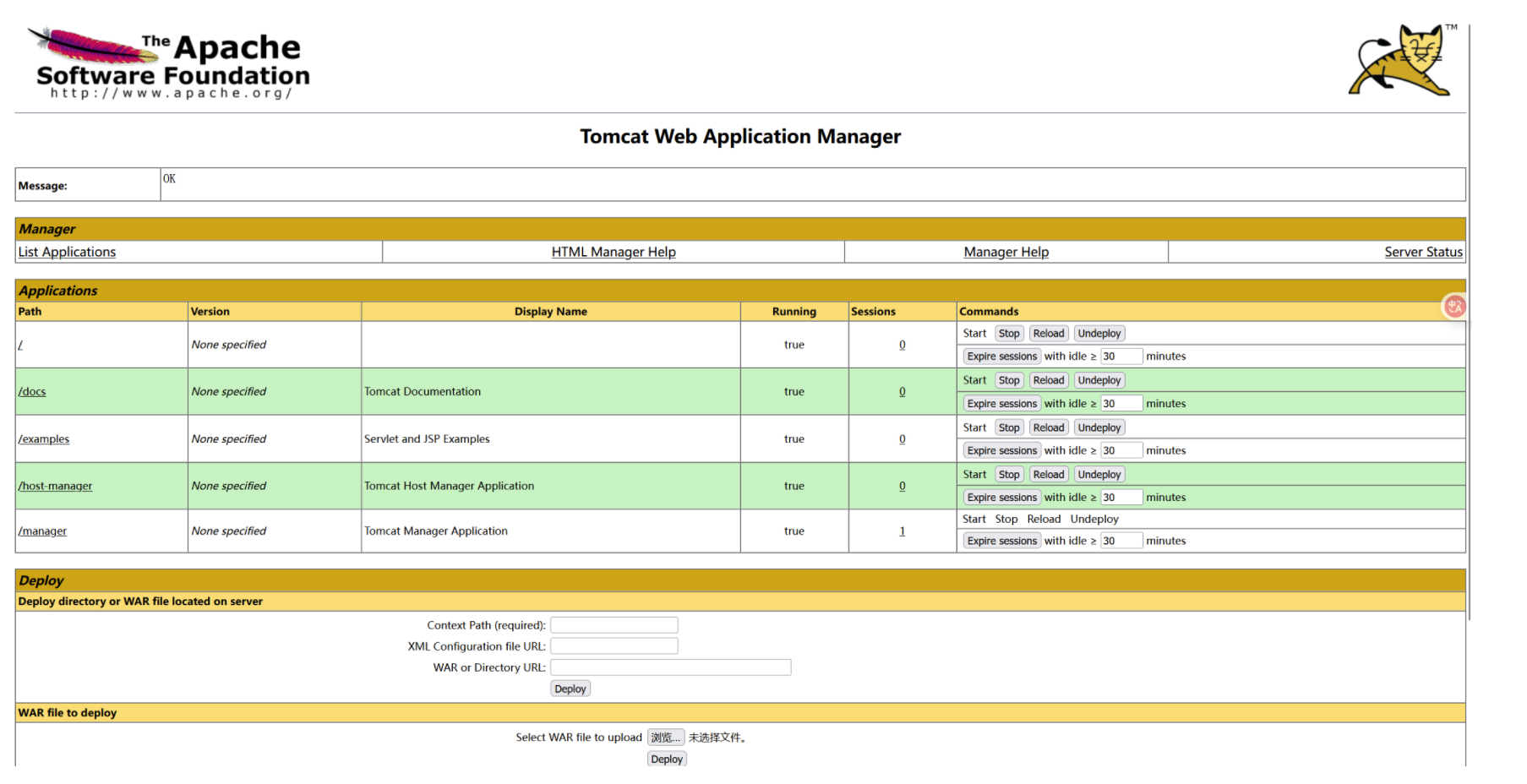Click the Context Path input field
The width and height of the screenshot is (1527, 784).
[614, 625]
